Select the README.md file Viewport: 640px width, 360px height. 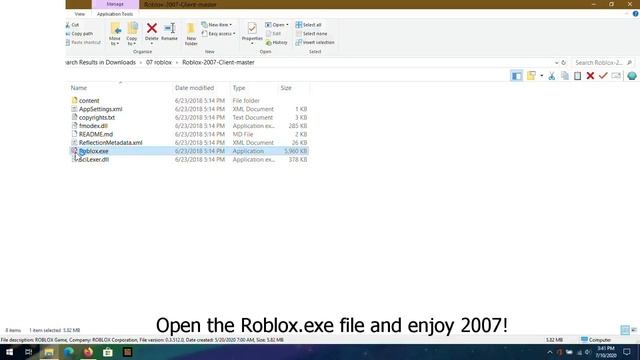[96, 134]
